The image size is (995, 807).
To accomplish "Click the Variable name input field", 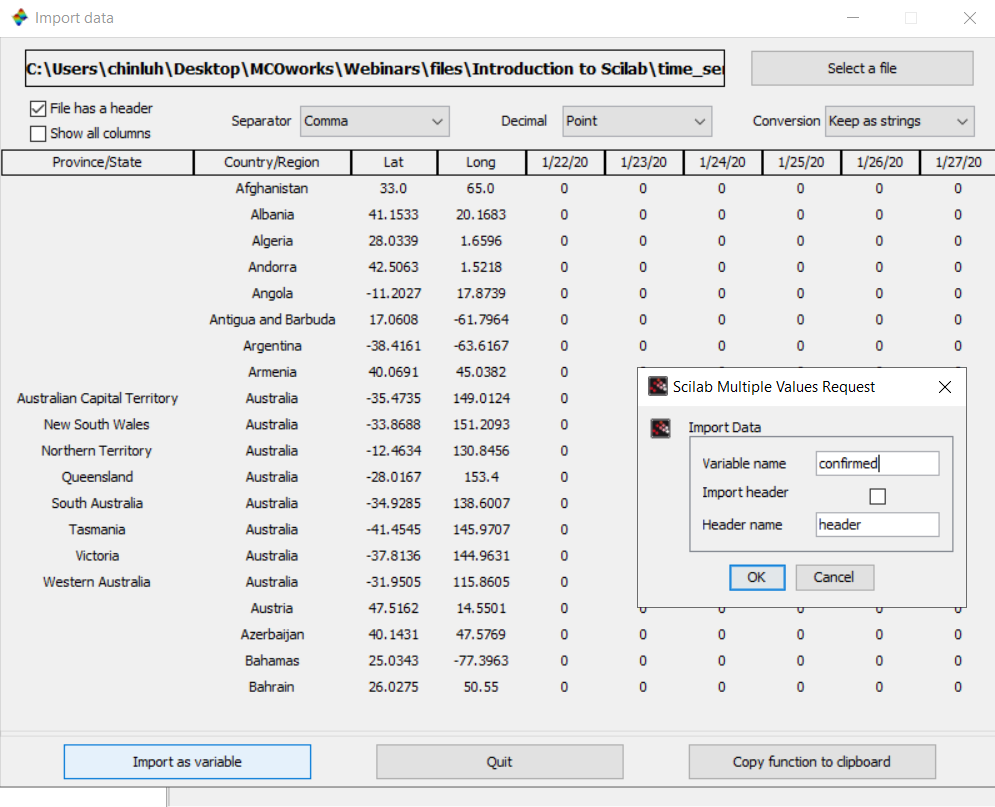I will click(x=877, y=464).
